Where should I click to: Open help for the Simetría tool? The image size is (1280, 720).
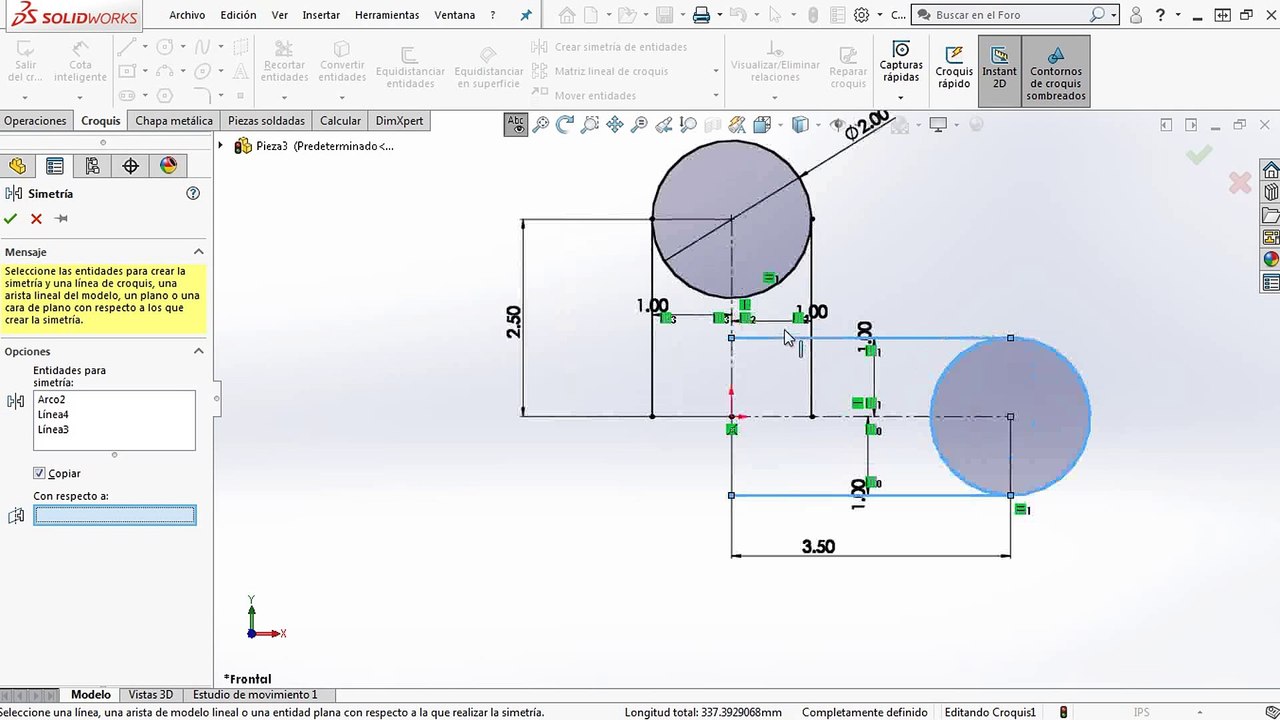pos(194,194)
